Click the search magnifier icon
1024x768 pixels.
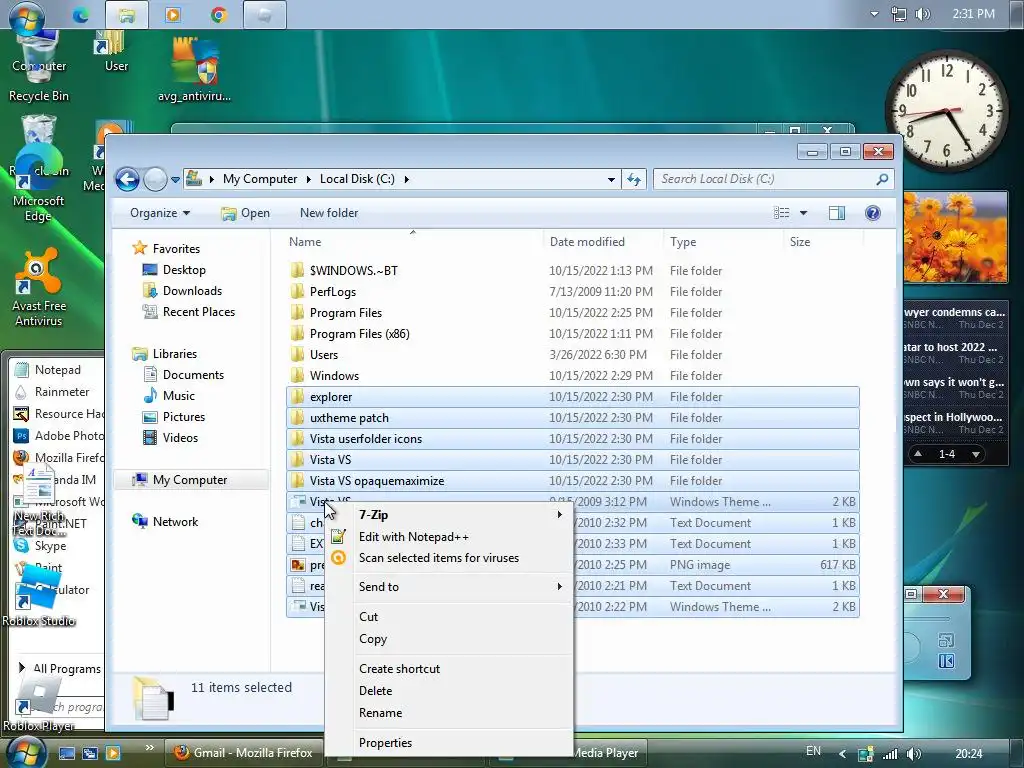[x=882, y=179]
